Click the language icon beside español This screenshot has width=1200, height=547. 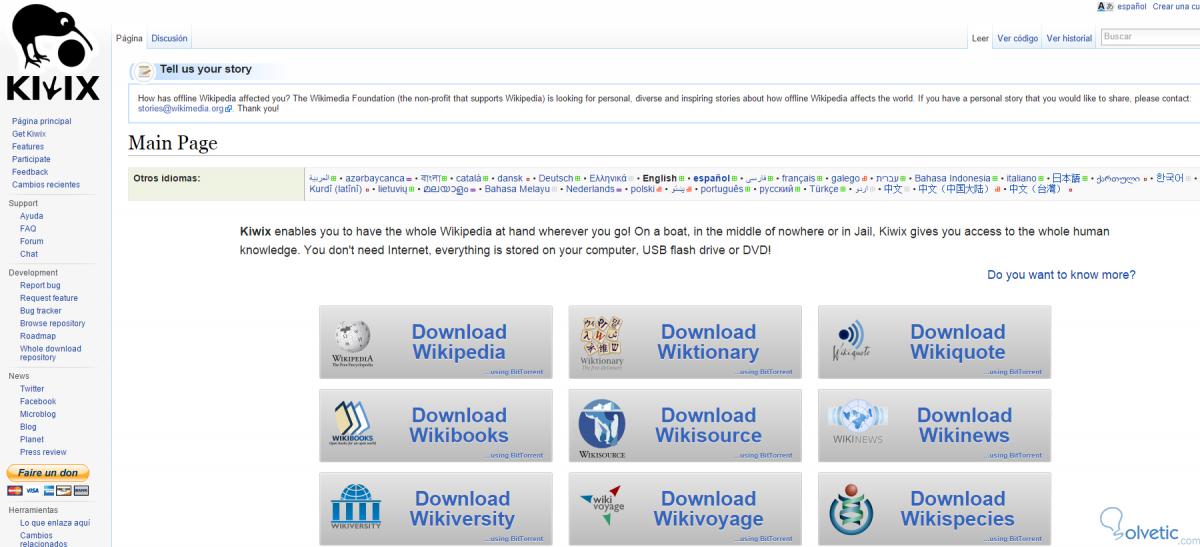[1105, 6]
